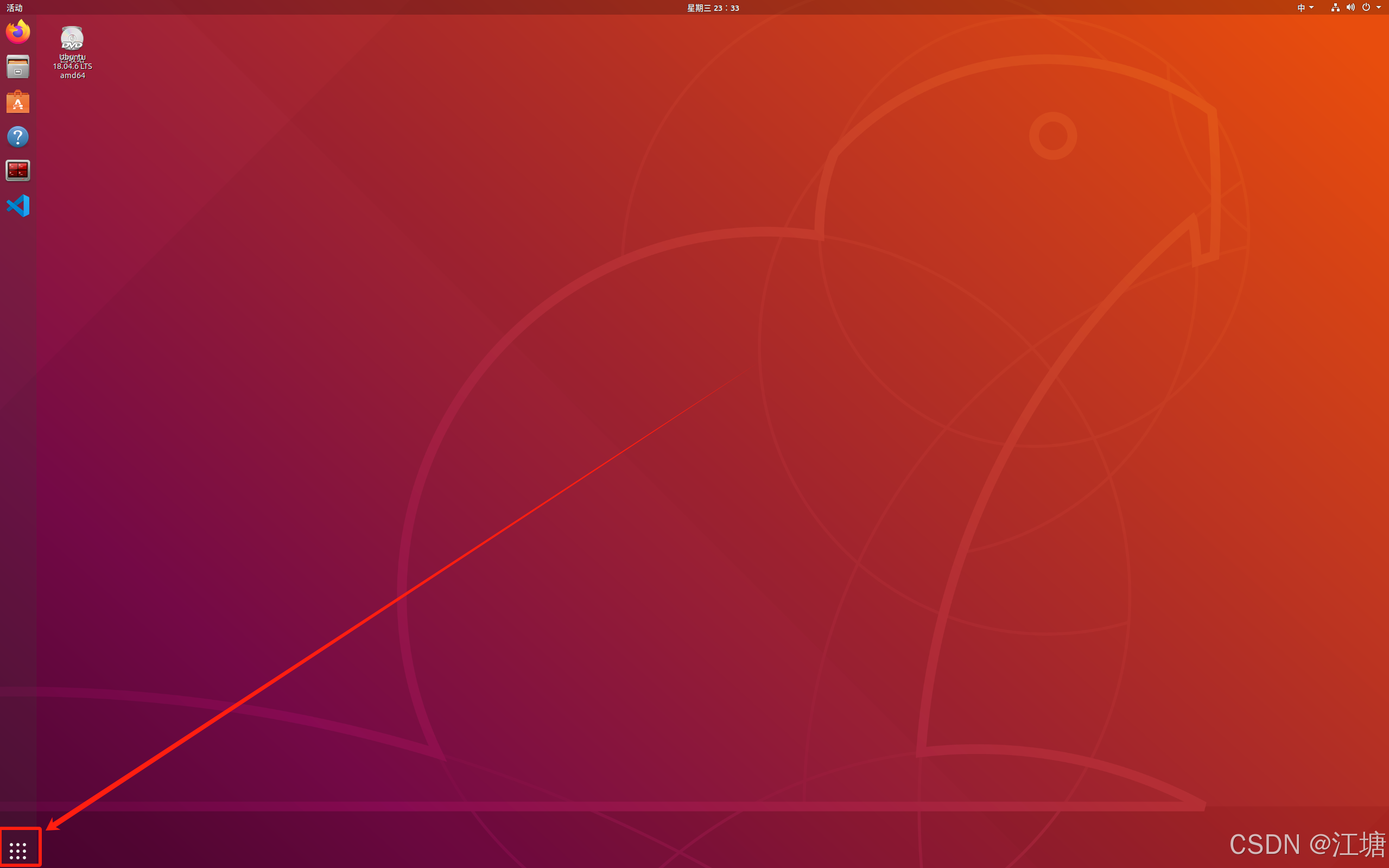The height and width of the screenshot is (868, 1389).
Task: Click the 'Ubuntu 18.04.6 LTS amd64' label
Action: click(73, 67)
